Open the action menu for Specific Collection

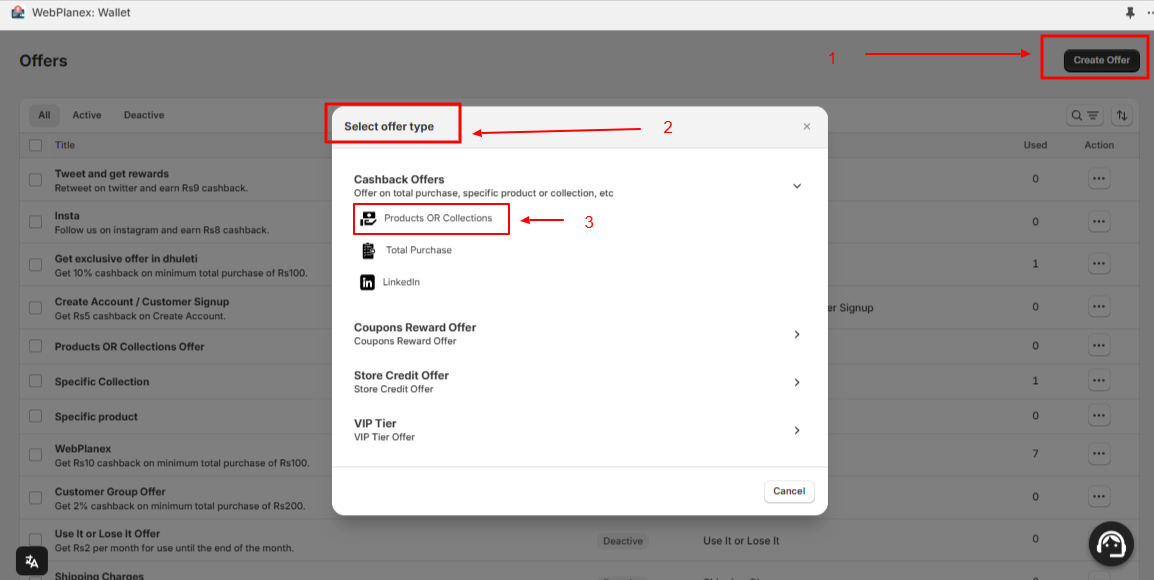pyautogui.click(x=1099, y=379)
